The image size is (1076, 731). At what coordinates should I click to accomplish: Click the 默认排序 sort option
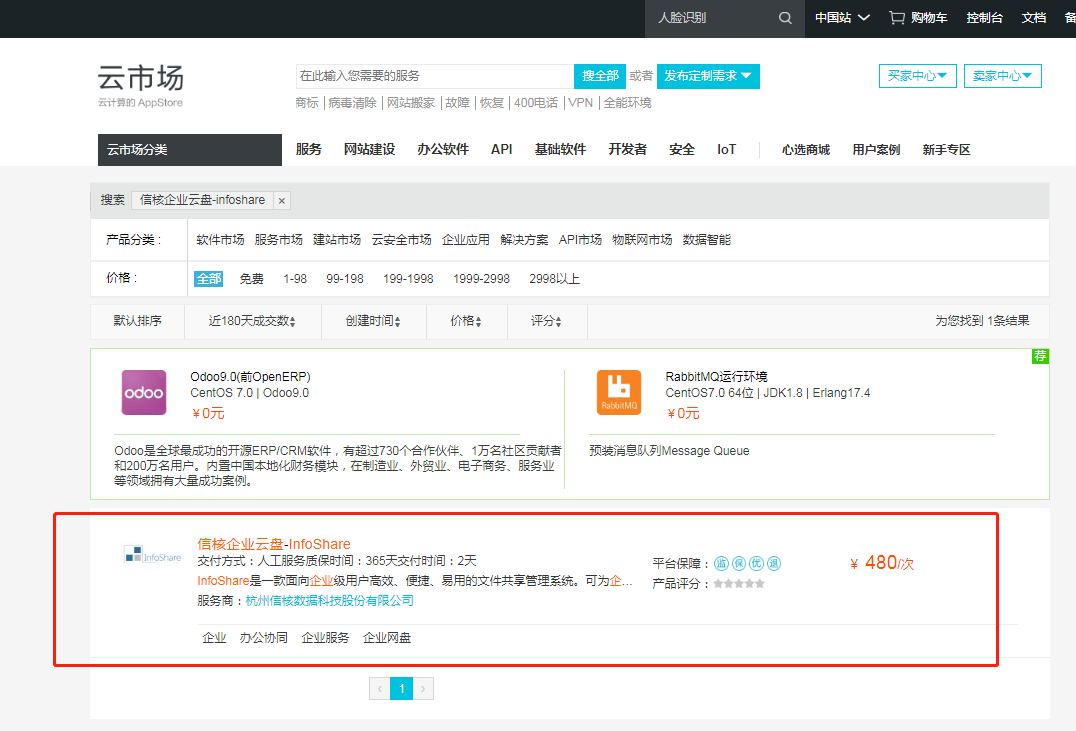coord(137,321)
